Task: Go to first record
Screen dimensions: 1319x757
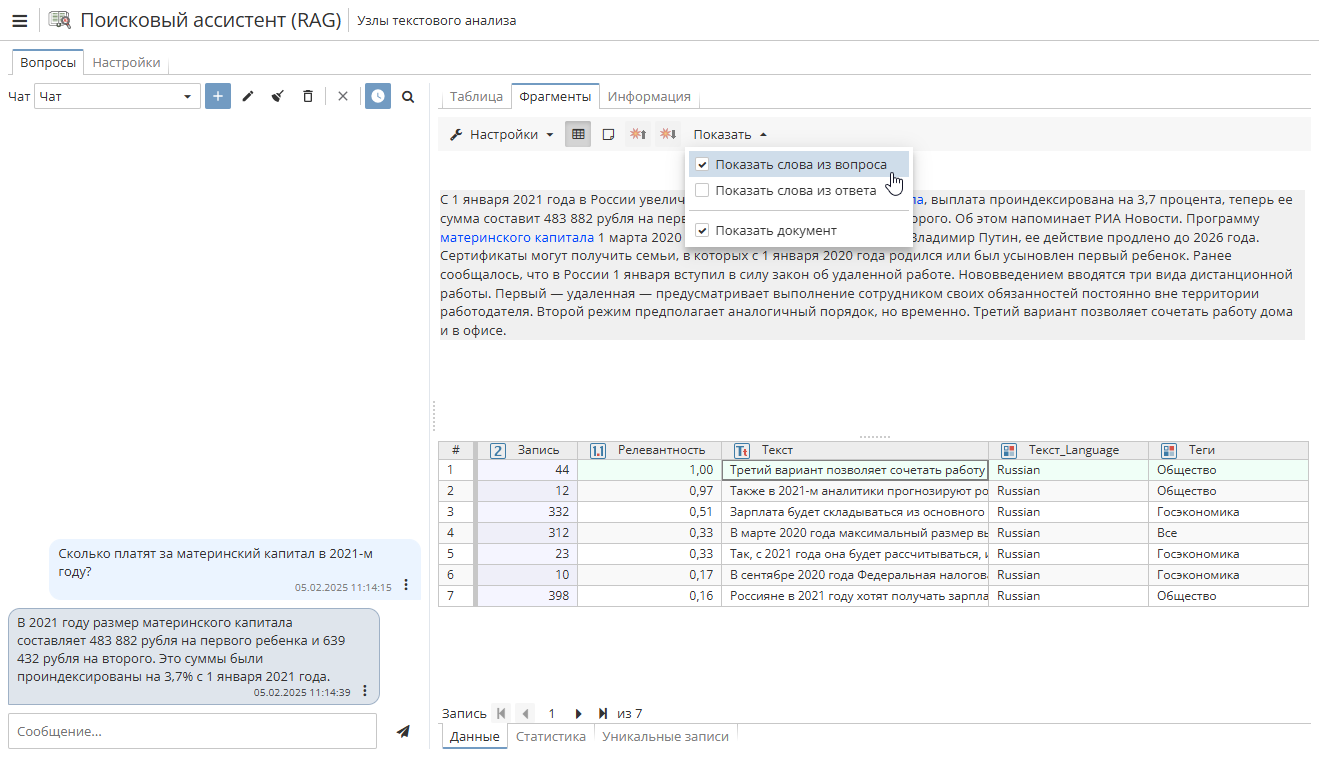Action: pyautogui.click(x=501, y=713)
